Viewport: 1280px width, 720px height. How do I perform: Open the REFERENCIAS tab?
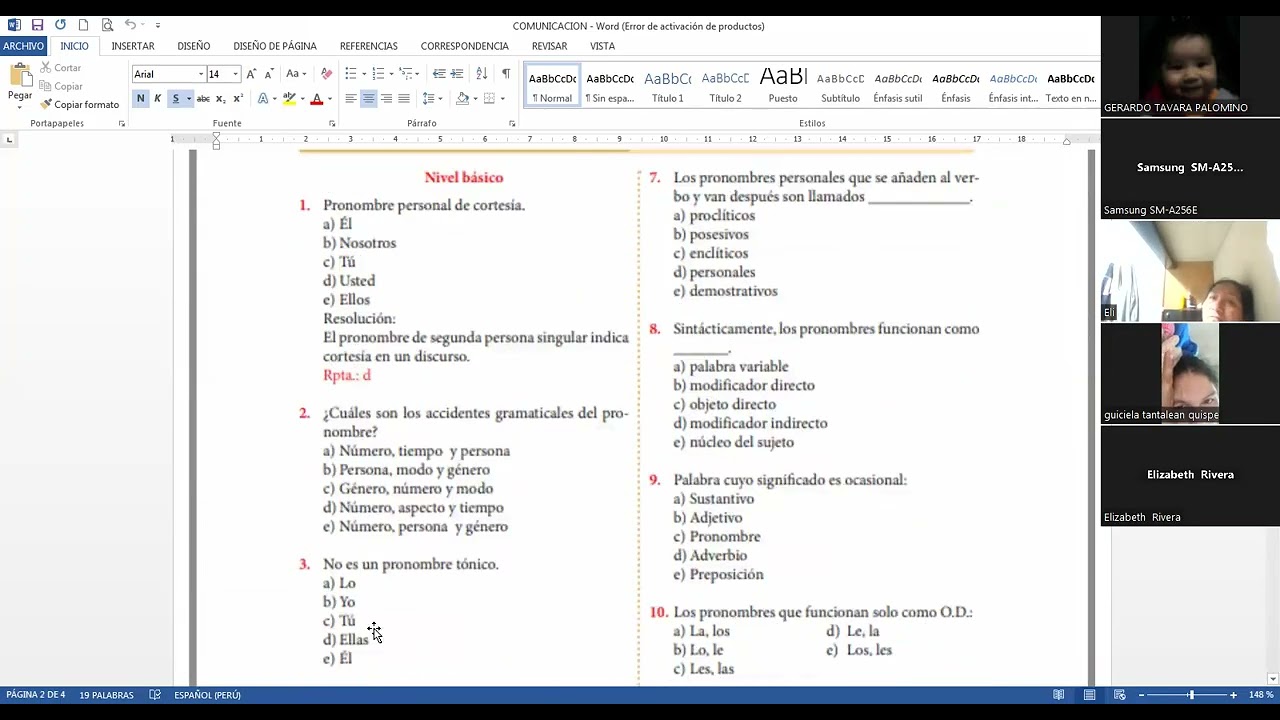coord(369,46)
